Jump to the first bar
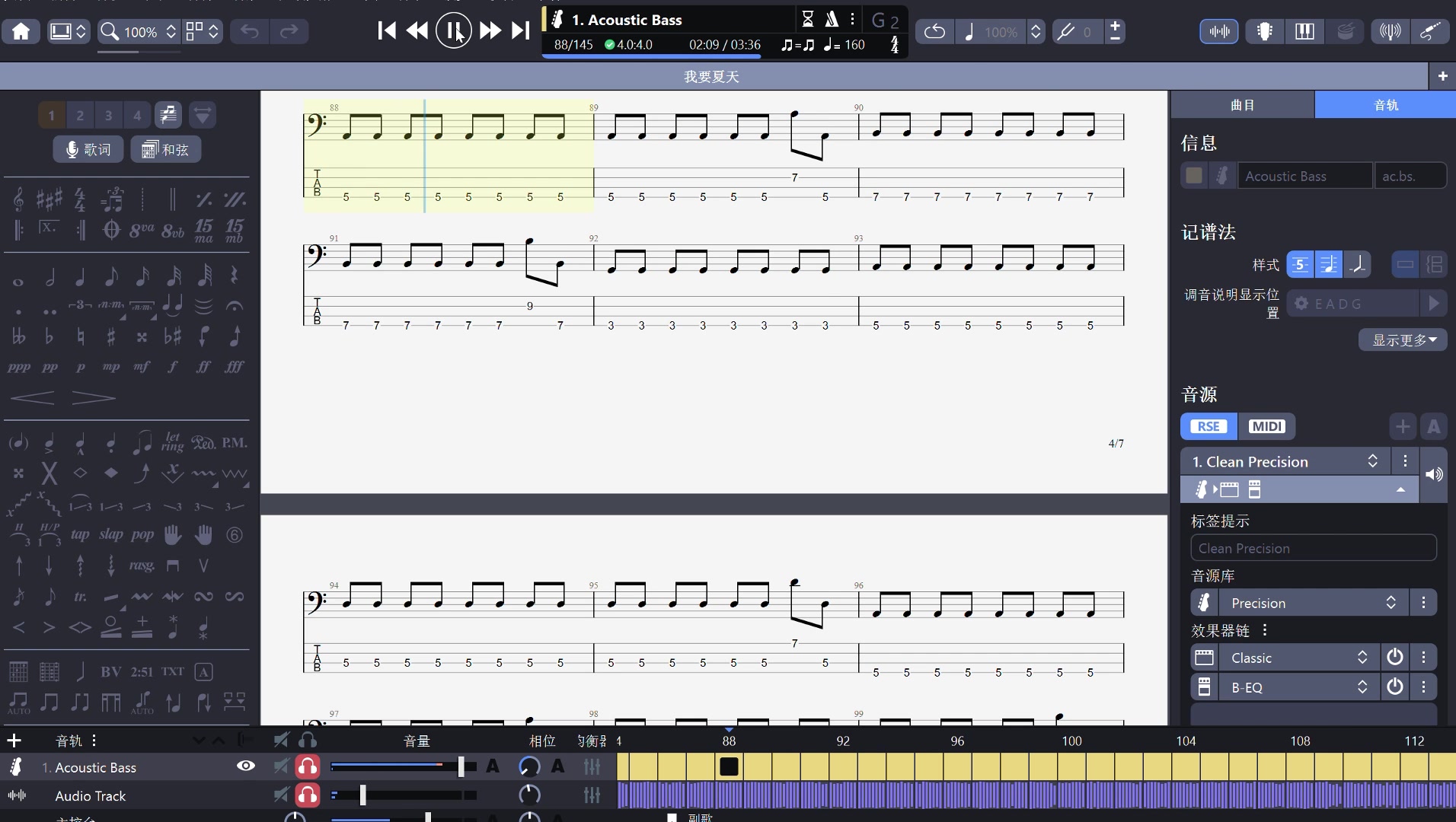Image resolution: width=1456 pixels, height=822 pixels. tap(386, 30)
